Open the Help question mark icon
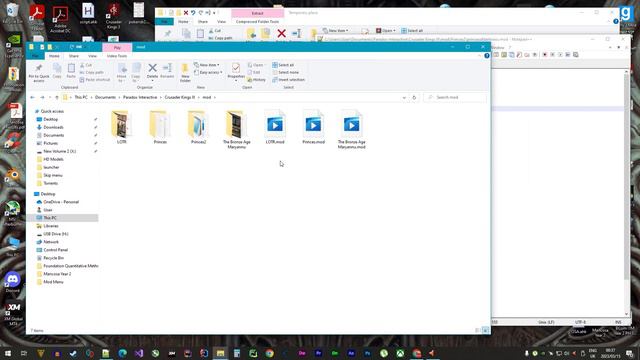Image resolution: width=640 pixels, height=360 pixels. 487,56
